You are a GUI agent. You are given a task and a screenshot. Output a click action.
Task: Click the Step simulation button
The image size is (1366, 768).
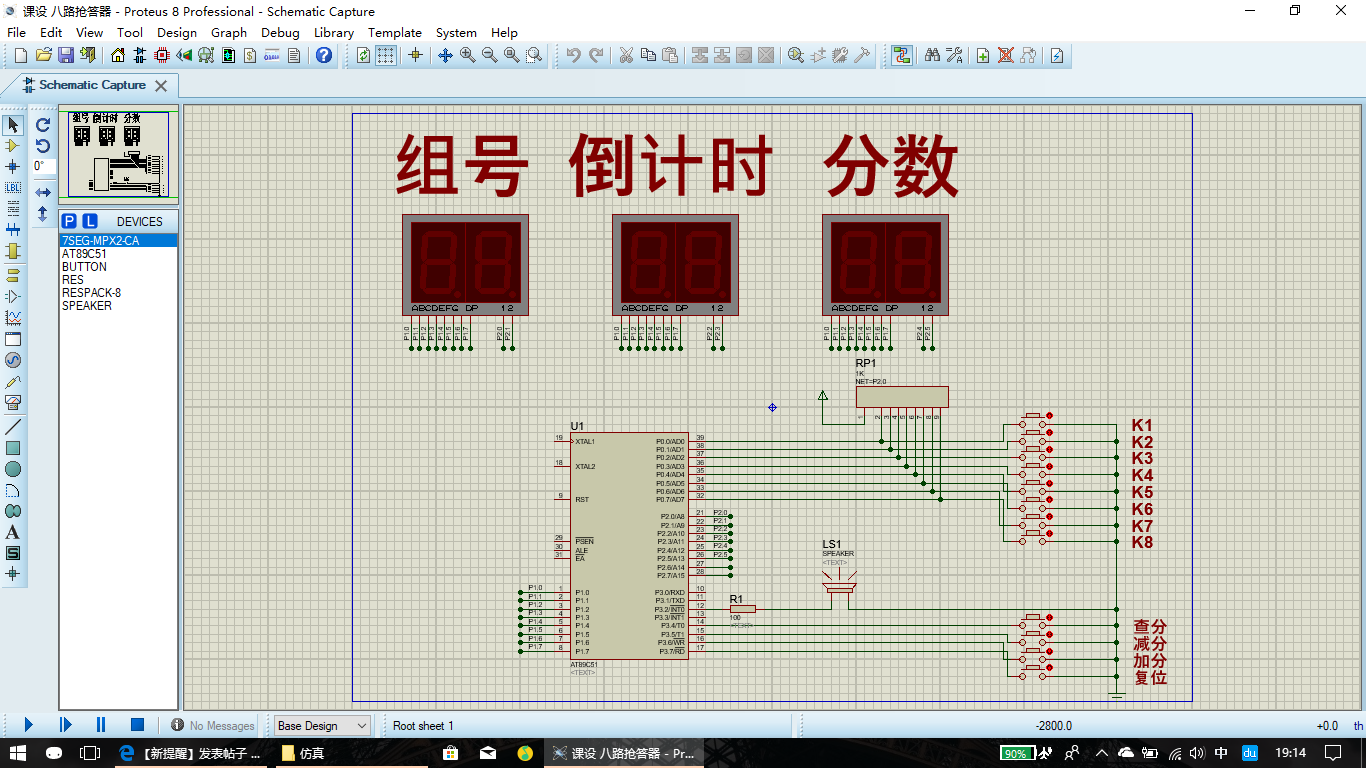pos(65,725)
